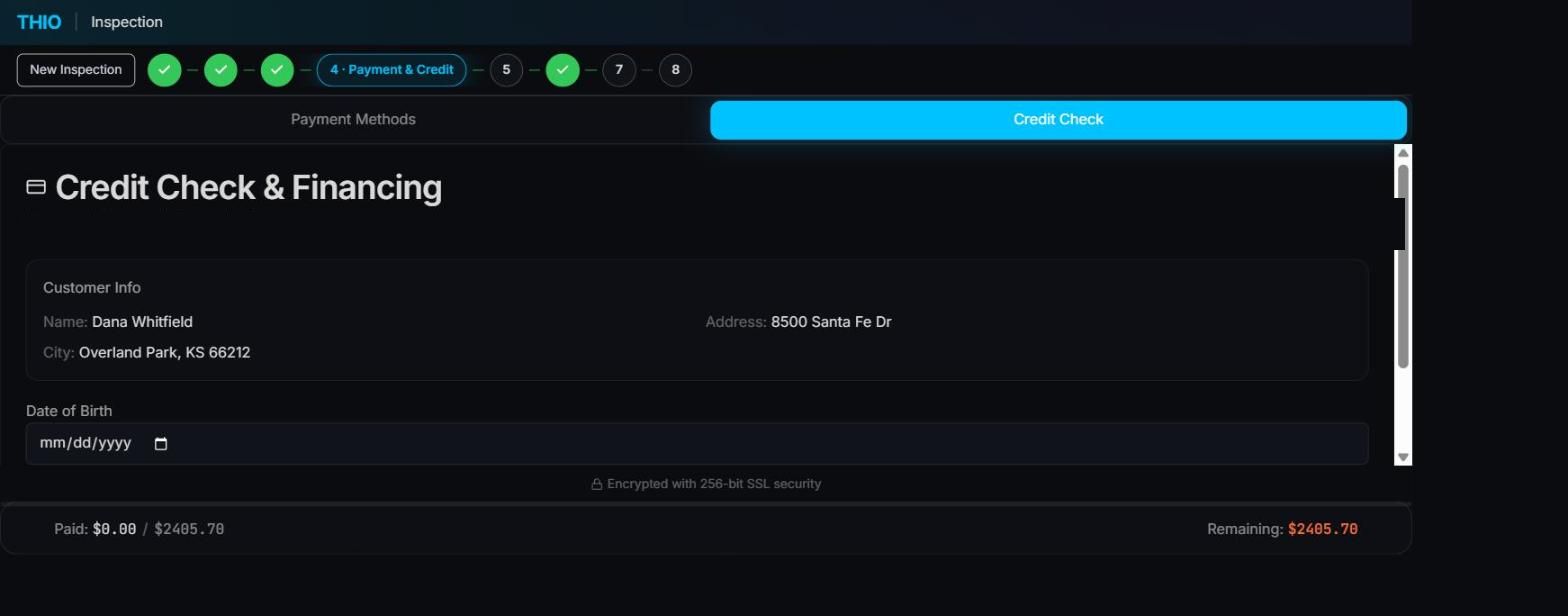Go to completed step one checkmark
This screenshot has width=1568, height=616.
tap(164, 70)
